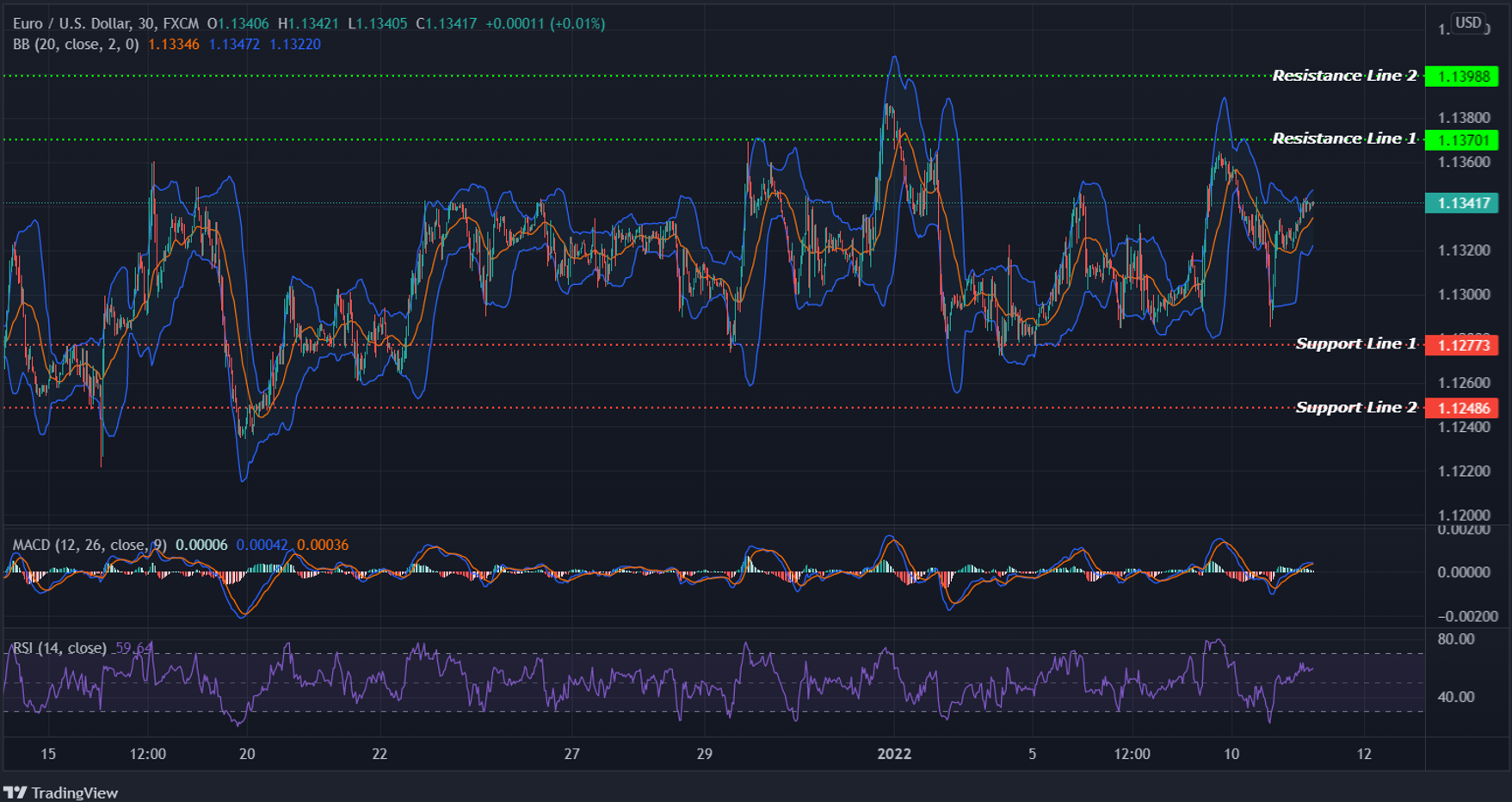The width and height of the screenshot is (1512, 802).
Task: Click the Support Line 2 price tag
Action: tap(1463, 408)
